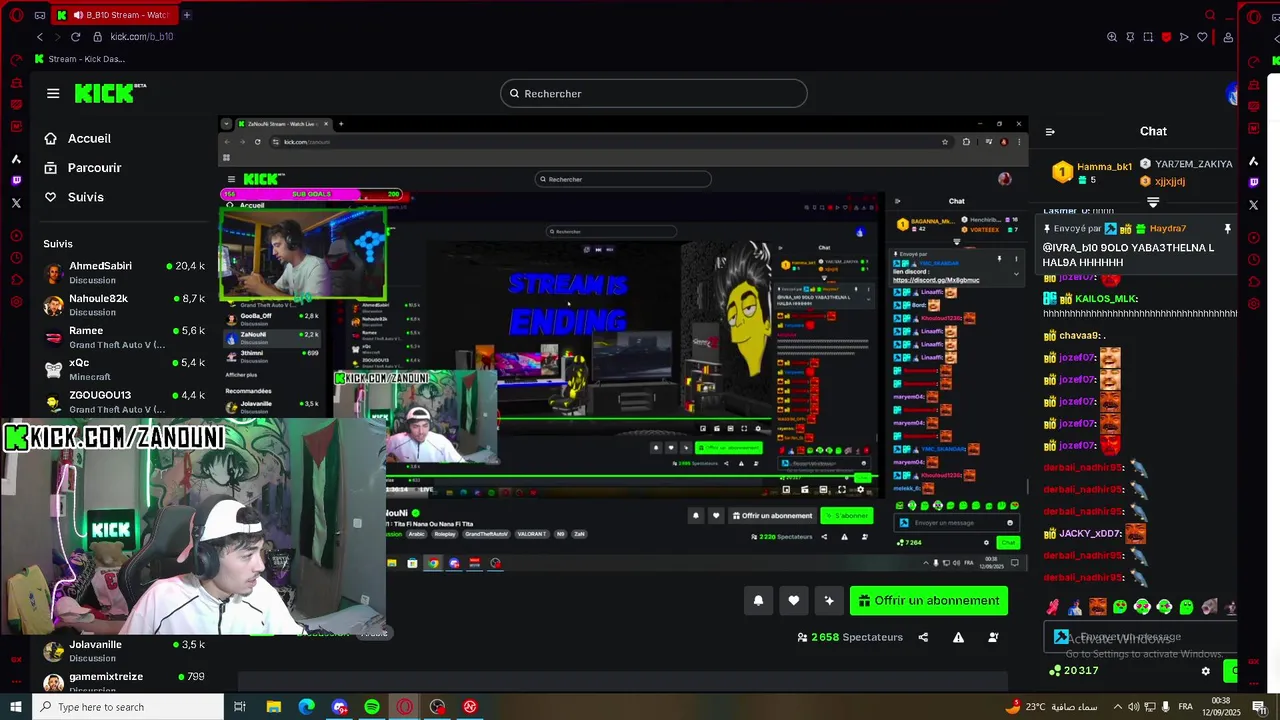Open Parcourir in Kick sidebar
Viewport: 1280px width, 720px height.
pos(83,167)
